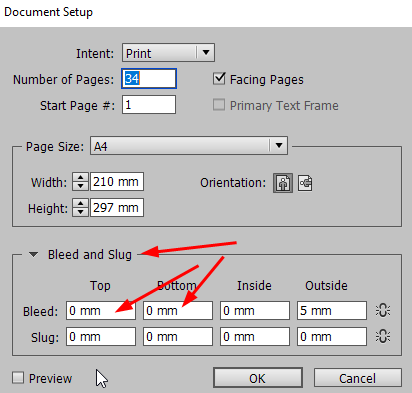The height and width of the screenshot is (393, 412).
Task: Toggle the Bleed chain link icon
Action: [383, 311]
